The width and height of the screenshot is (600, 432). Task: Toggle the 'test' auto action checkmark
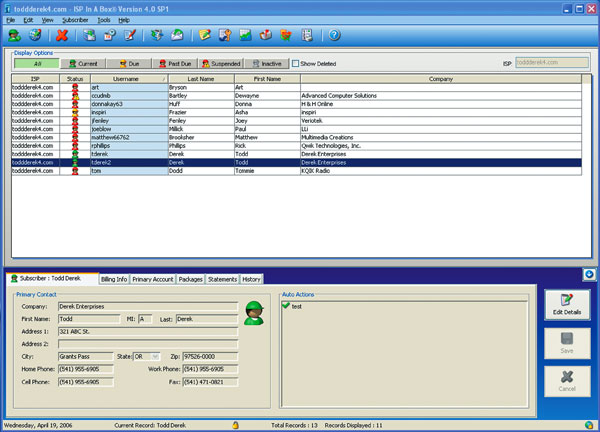pyautogui.click(x=286, y=306)
